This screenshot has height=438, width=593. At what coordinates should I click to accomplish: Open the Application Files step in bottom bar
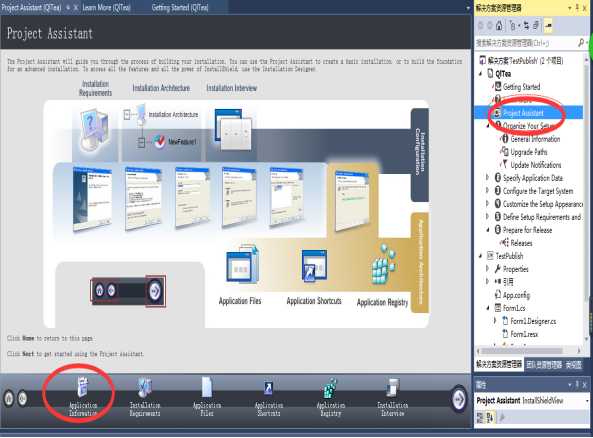pos(207,397)
